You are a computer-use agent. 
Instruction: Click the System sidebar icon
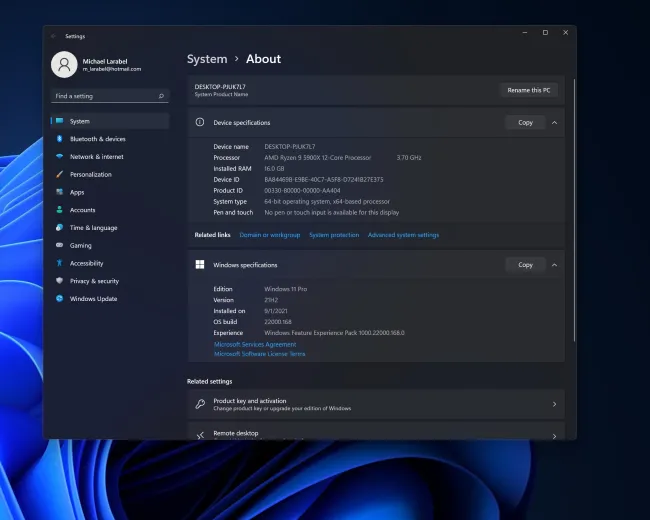pyautogui.click(x=60, y=121)
